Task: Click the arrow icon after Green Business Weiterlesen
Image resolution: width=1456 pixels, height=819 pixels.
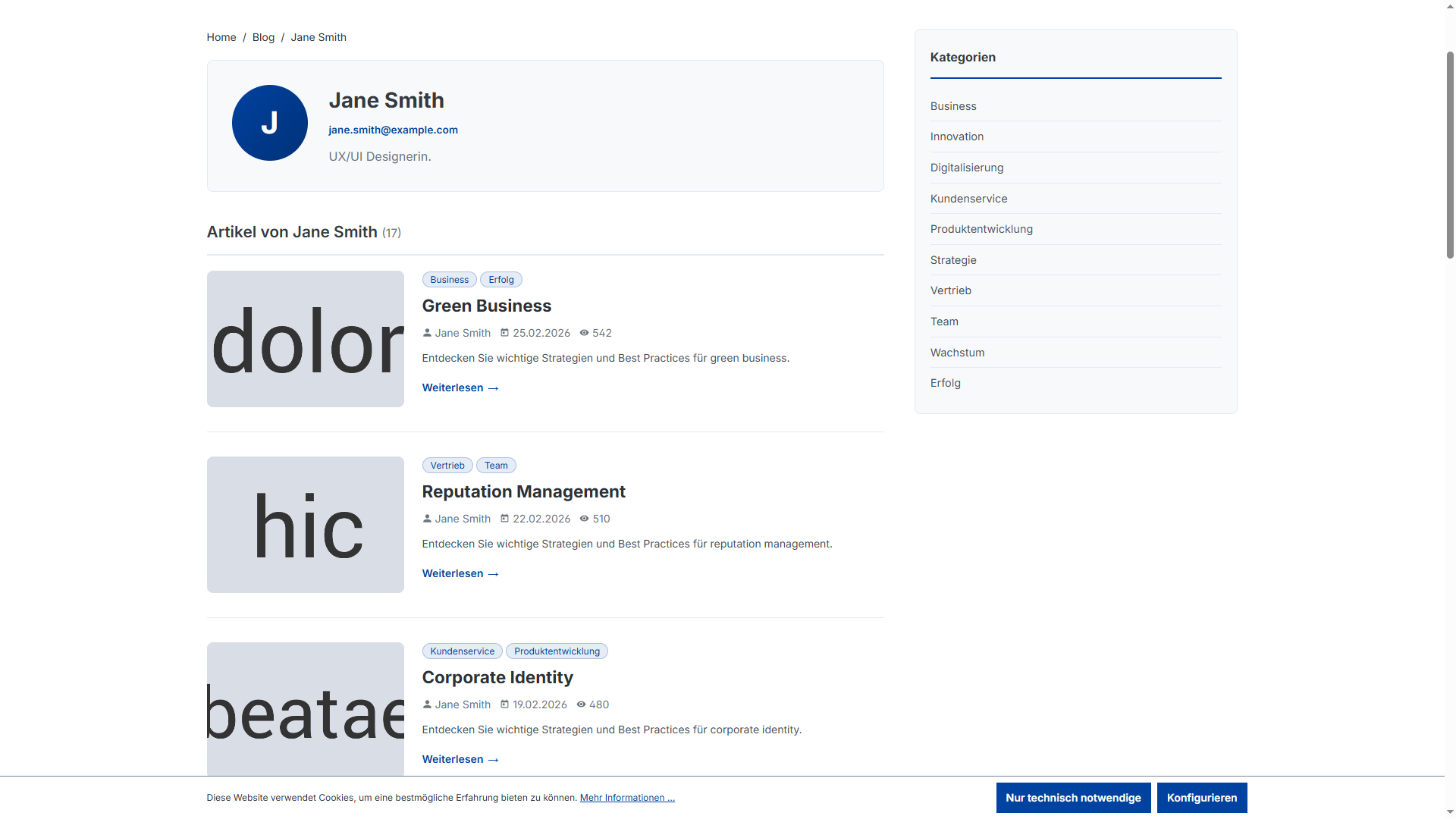Action: (494, 388)
